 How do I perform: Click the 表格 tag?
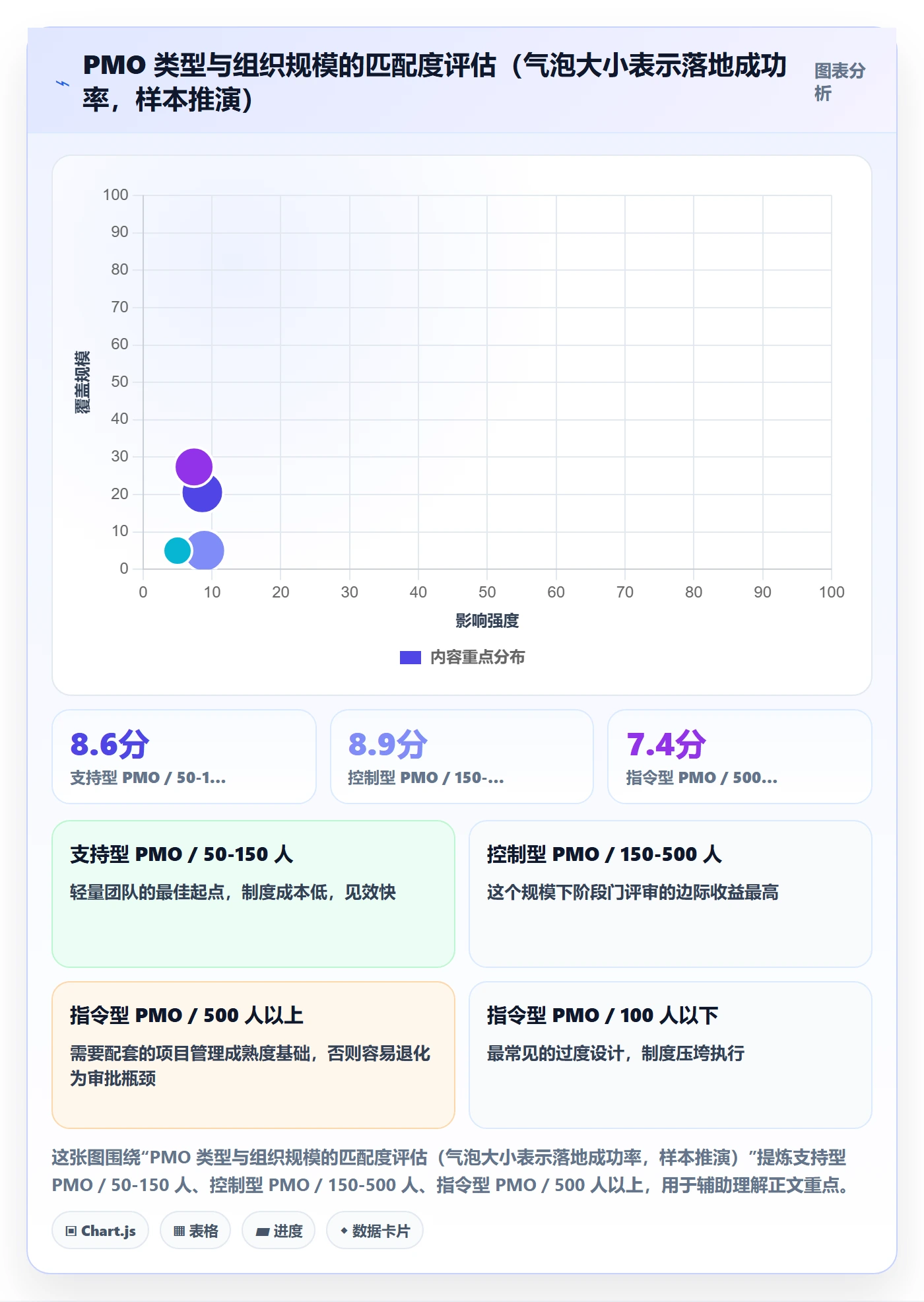[x=195, y=1231]
